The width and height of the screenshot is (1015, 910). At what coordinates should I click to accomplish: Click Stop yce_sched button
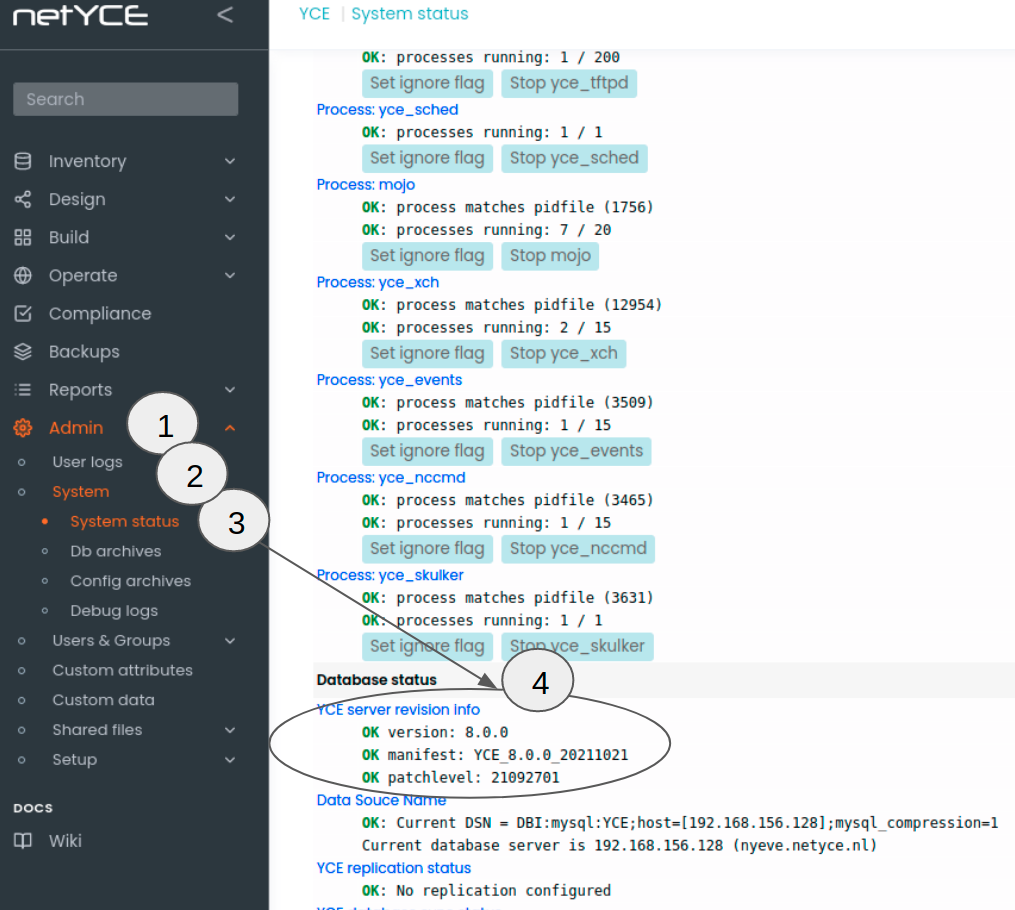[x=574, y=159]
